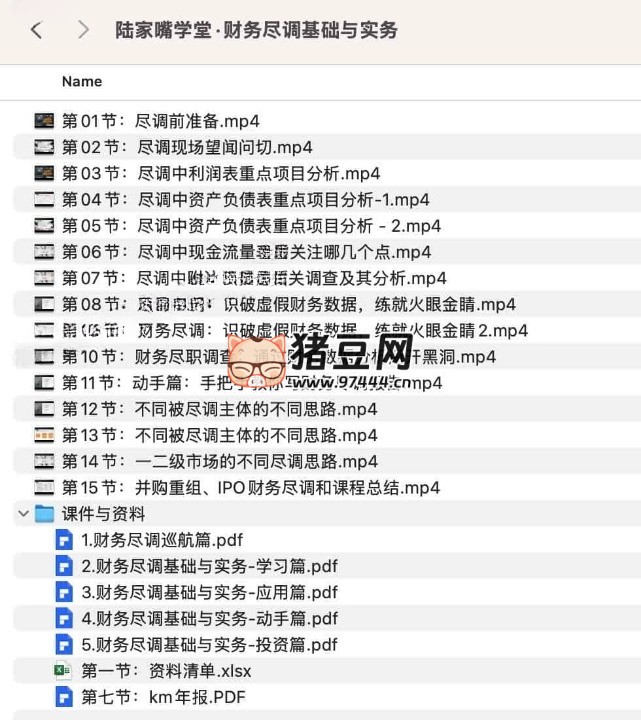Image resolution: width=641 pixels, height=720 pixels.
Task: Click PDF icon of 应用篇.pdf
Action: pyautogui.click(x=64, y=592)
